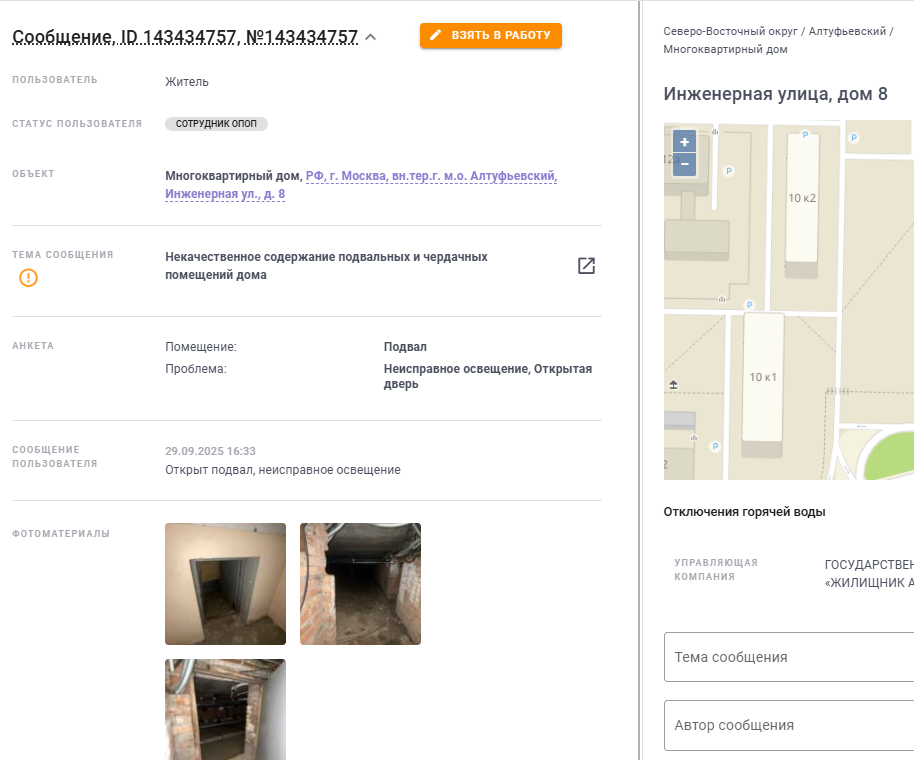Image resolution: width=914 pixels, height=760 pixels.
Task: Select building 10 к1 on map
Action: [x=762, y=377]
